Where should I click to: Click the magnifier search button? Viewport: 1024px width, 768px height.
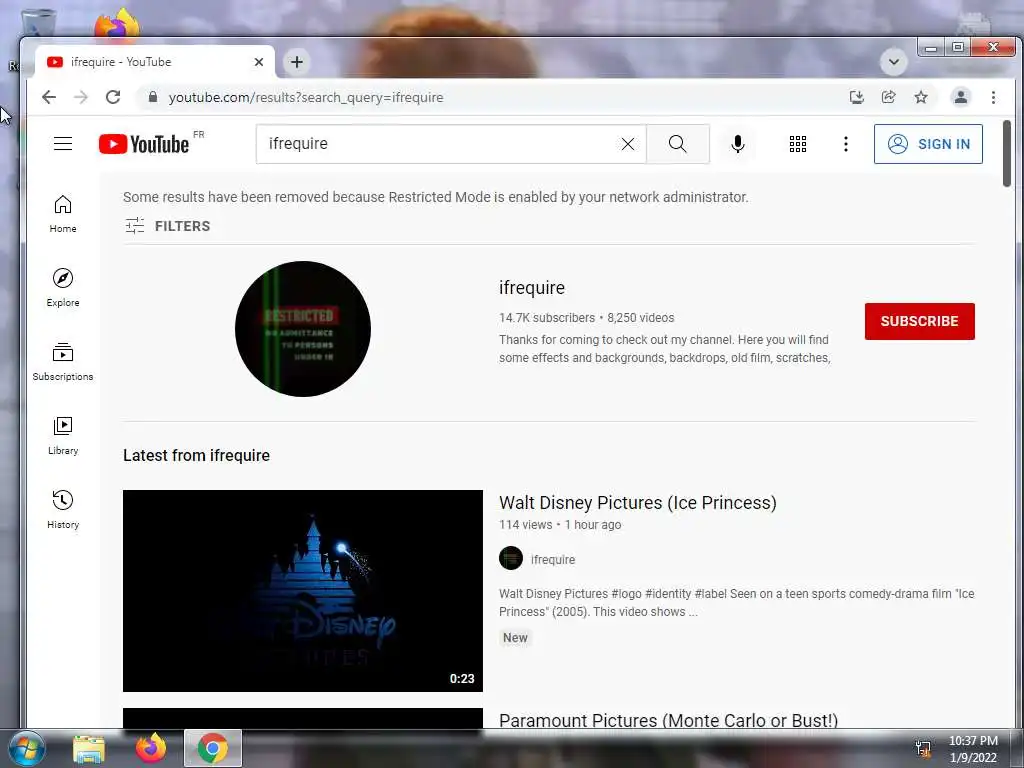click(x=678, y=144)
